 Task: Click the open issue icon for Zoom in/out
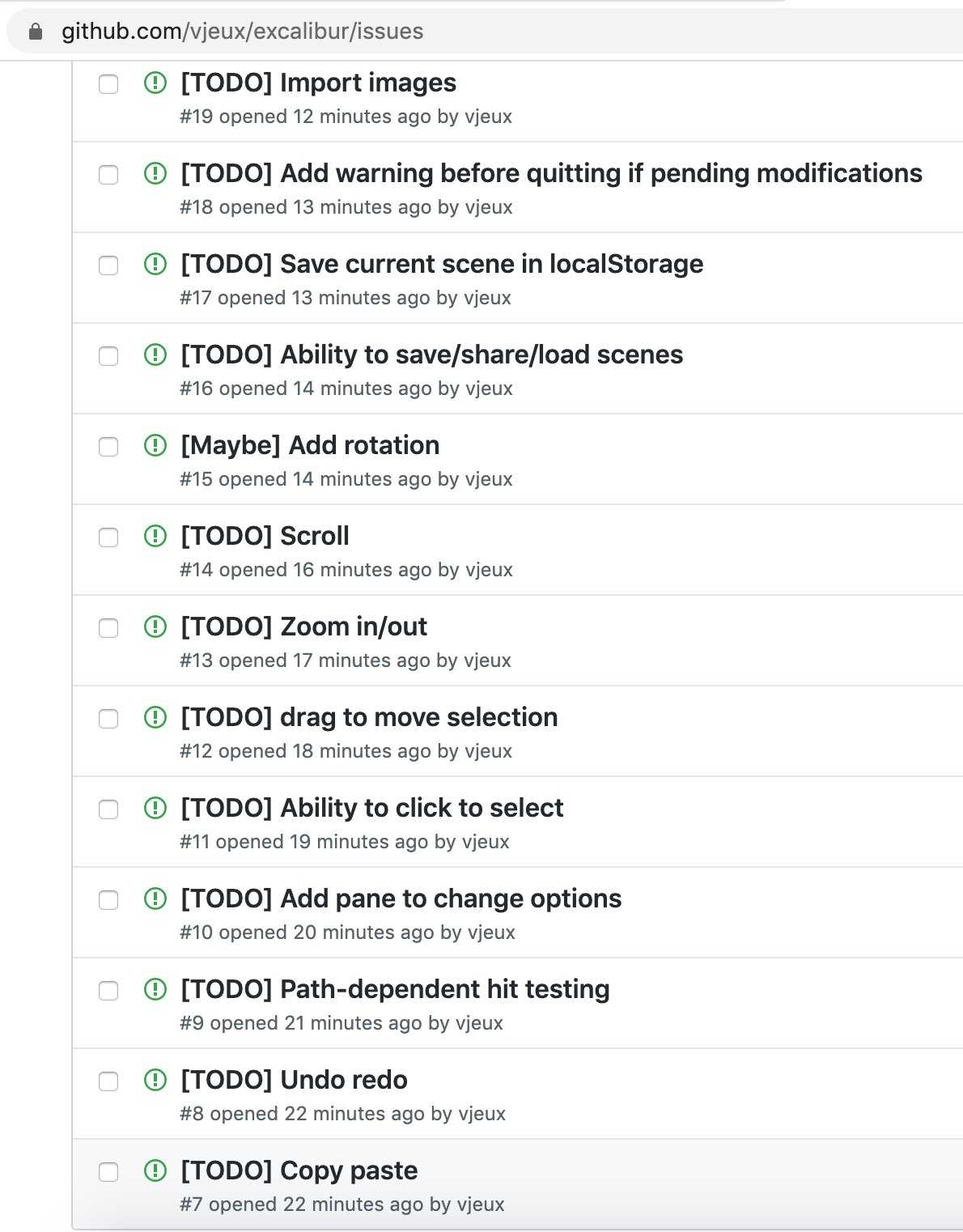pos(155,627)
